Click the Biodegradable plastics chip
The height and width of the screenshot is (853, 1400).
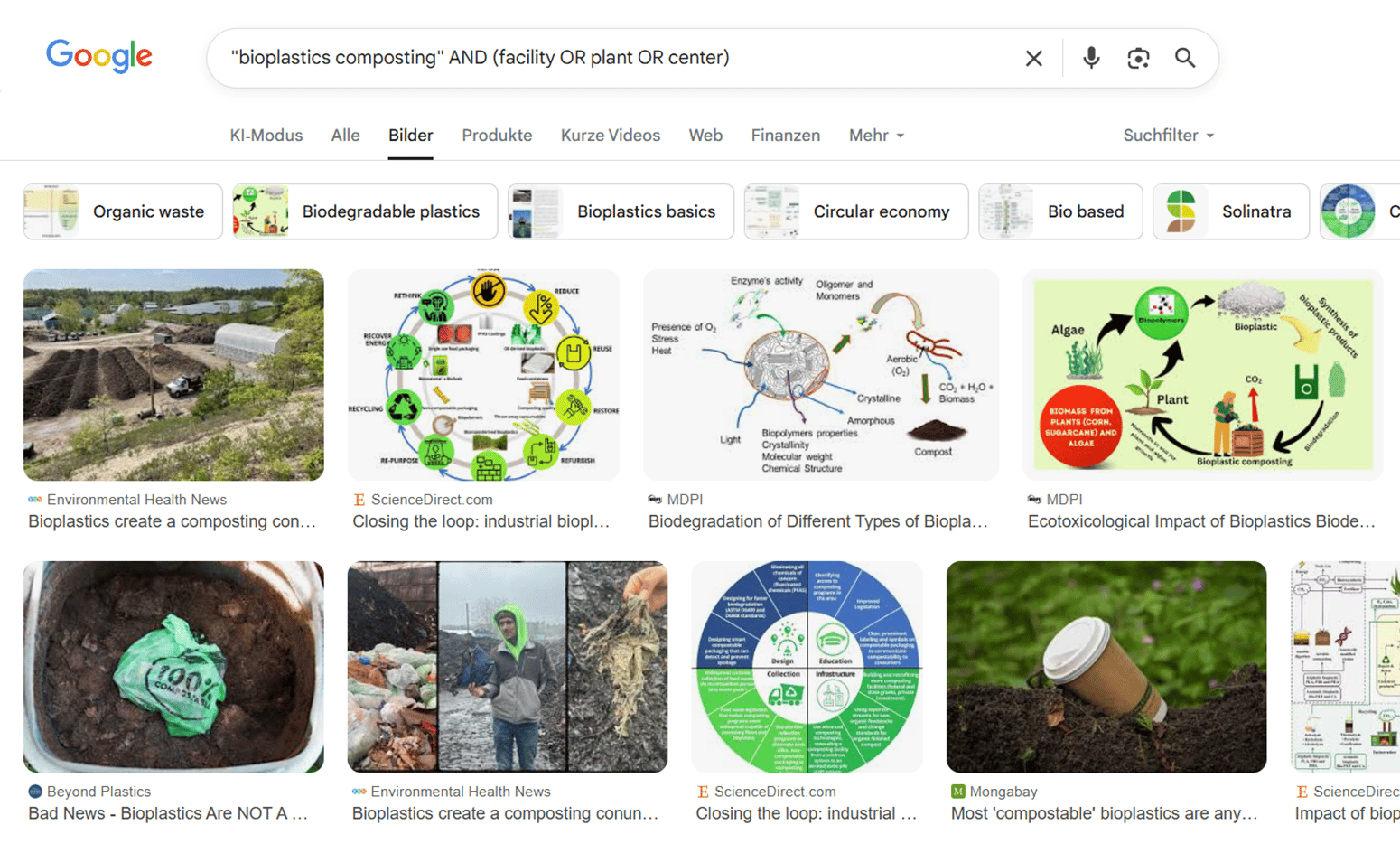pyautogui.click(x=365, y=211)
